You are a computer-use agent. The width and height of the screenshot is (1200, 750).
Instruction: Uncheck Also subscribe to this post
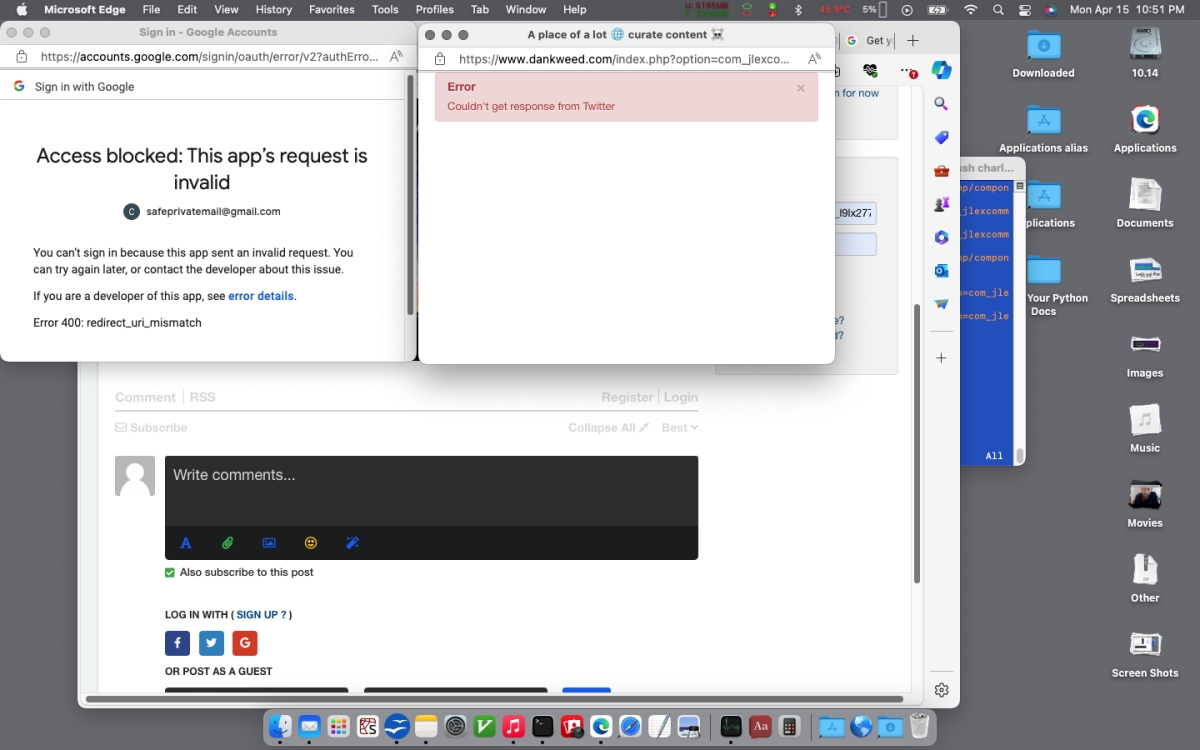click(170, 573)
